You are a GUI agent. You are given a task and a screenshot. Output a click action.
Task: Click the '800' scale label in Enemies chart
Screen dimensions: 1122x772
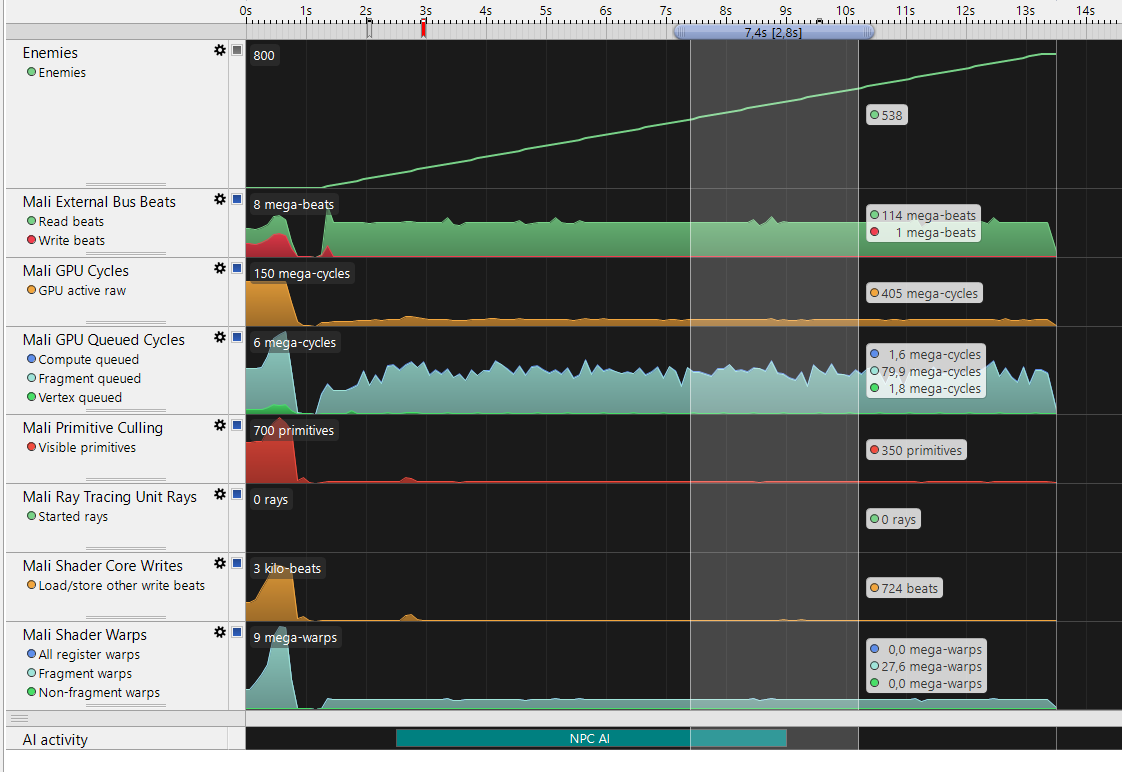pos(264,55)
